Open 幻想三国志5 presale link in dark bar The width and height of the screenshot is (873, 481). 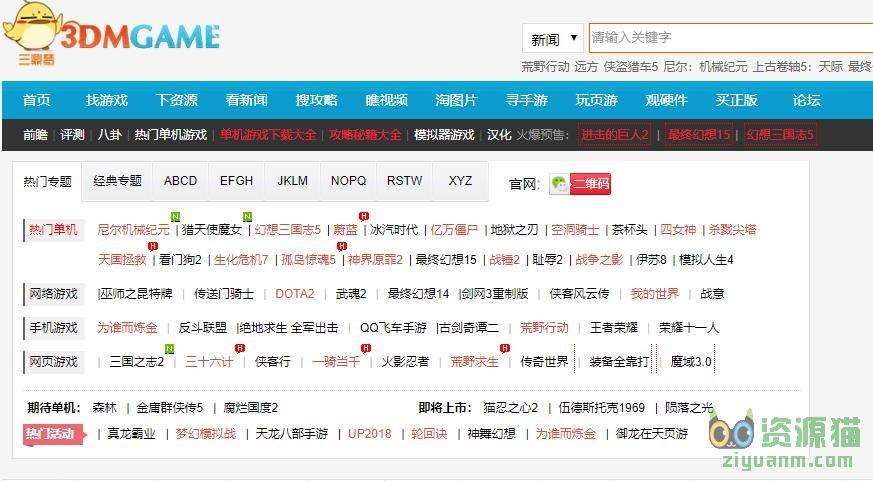point(780,135)
